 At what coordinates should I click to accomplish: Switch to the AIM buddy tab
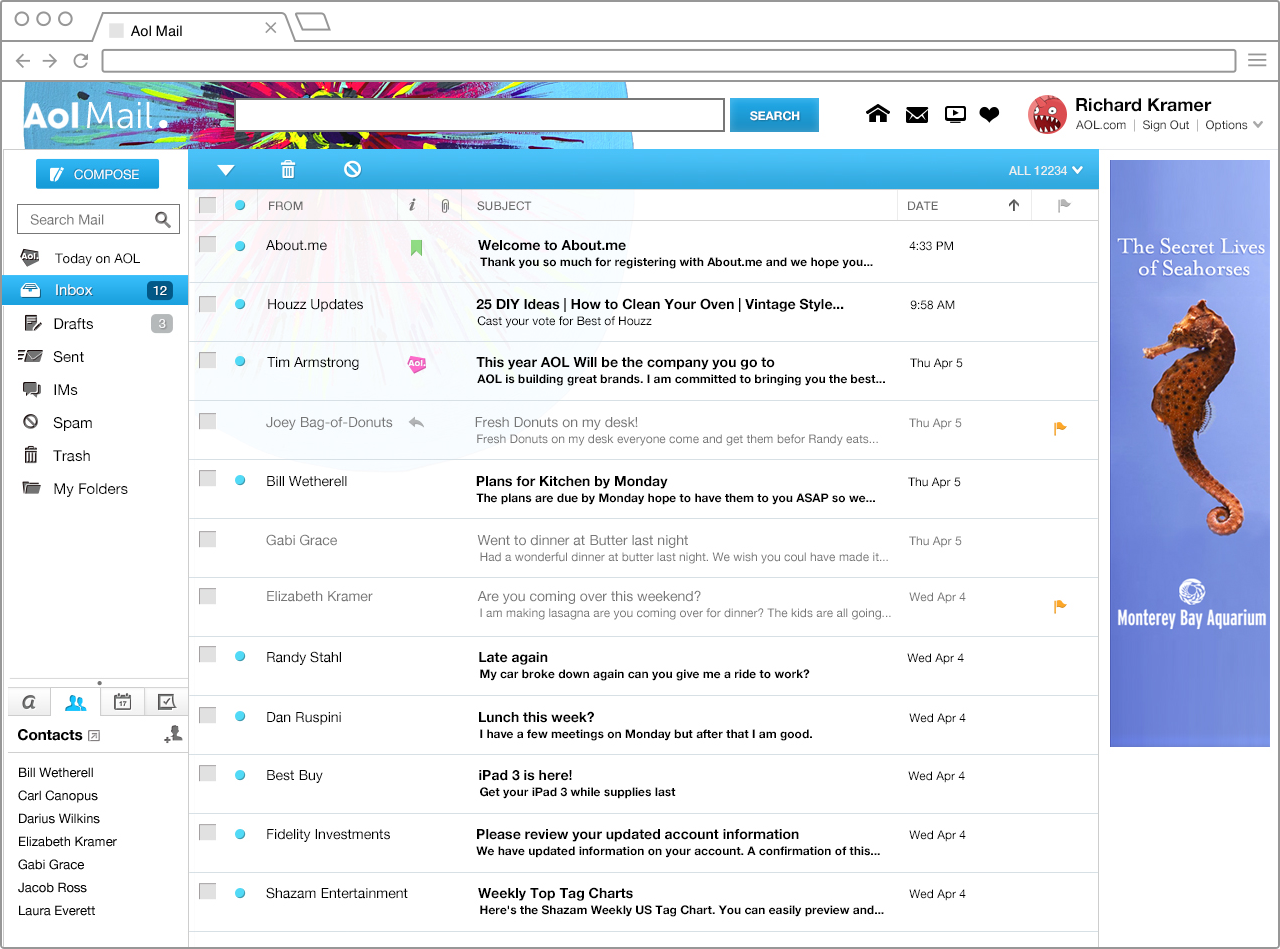29,702
